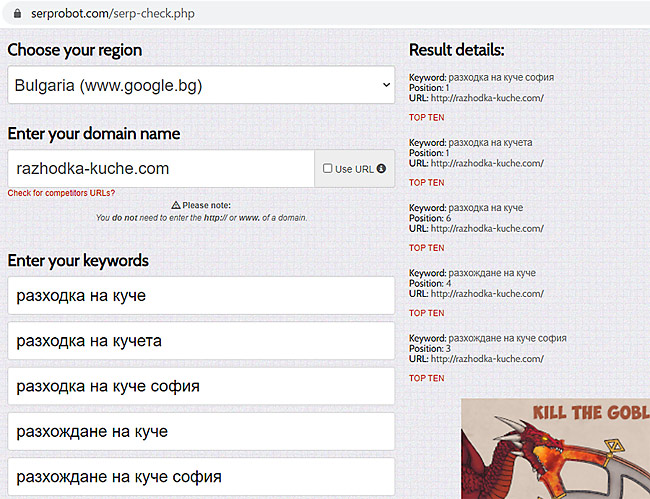This screenshot has width=650, height=499.
Task: Click the Choose your region heading
Action: pos(75,50)
